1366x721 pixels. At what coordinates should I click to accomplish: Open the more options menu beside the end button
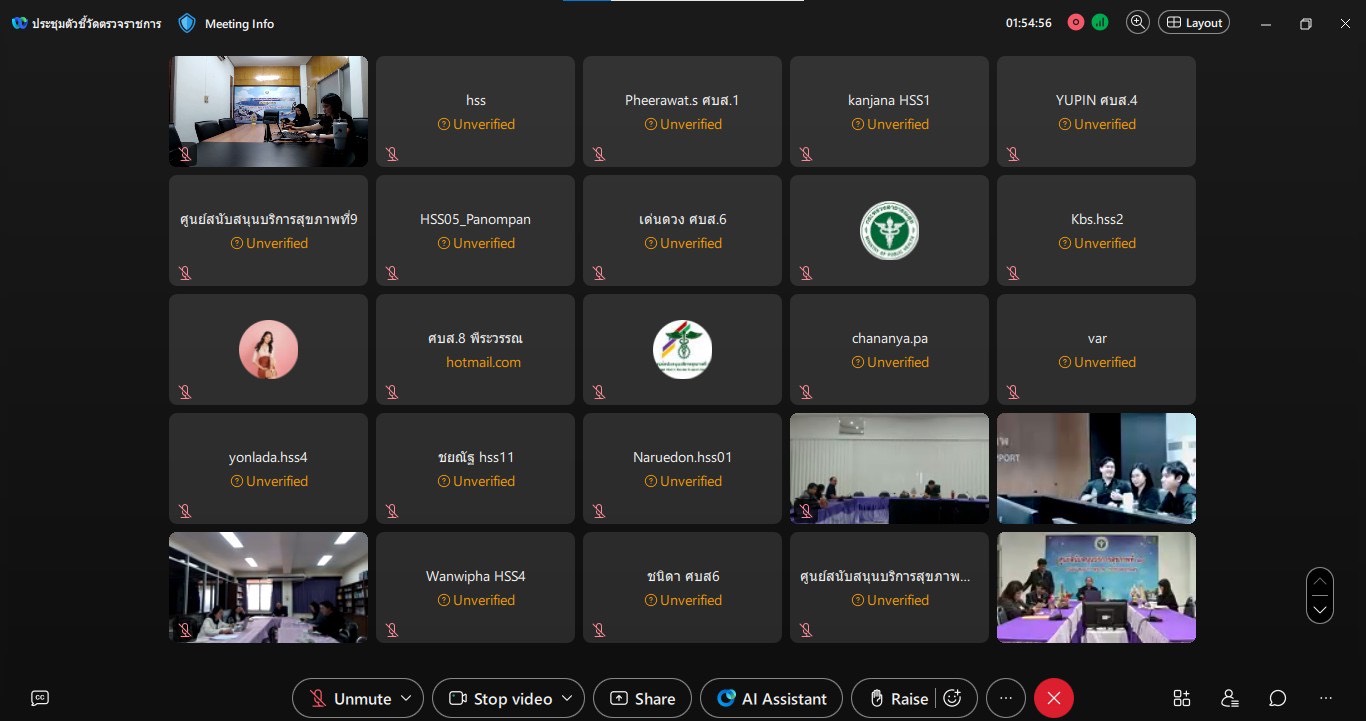[x=1006, y=699]
